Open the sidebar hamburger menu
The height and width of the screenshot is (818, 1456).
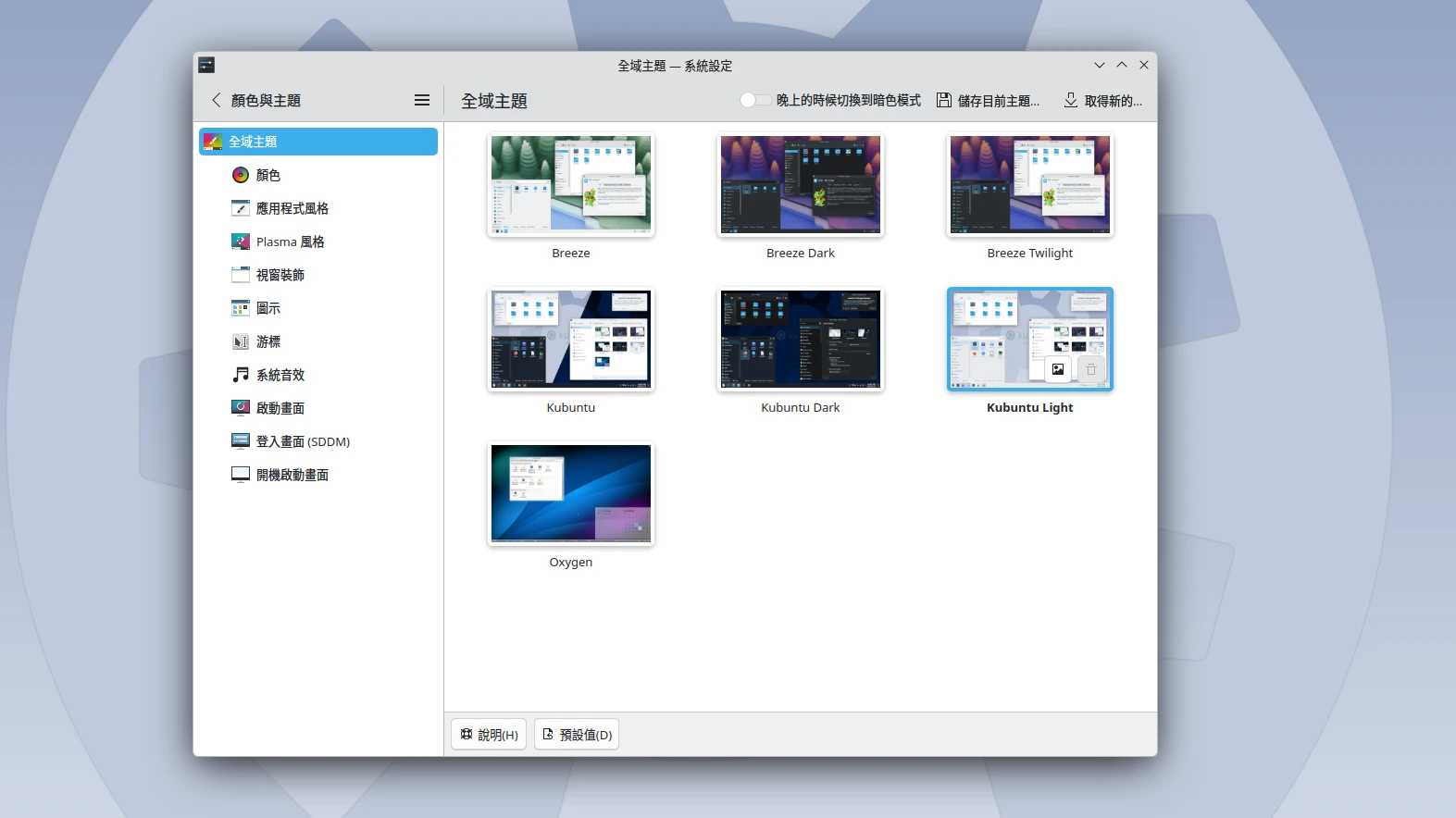pos(422,100)
